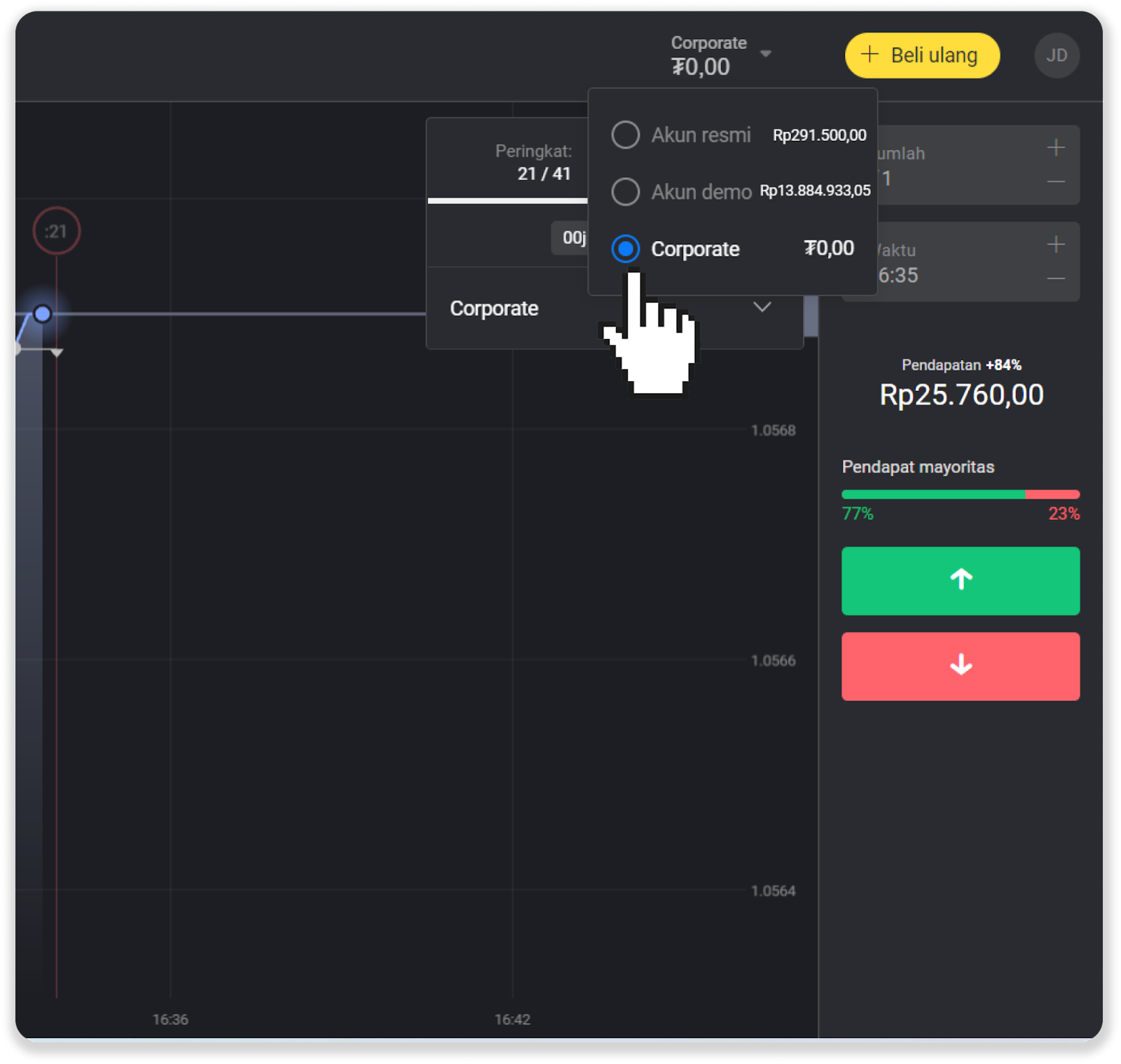Click the Pendapat mayoritas sentiment bar
1121x1064 pixels.
point(960,495)
